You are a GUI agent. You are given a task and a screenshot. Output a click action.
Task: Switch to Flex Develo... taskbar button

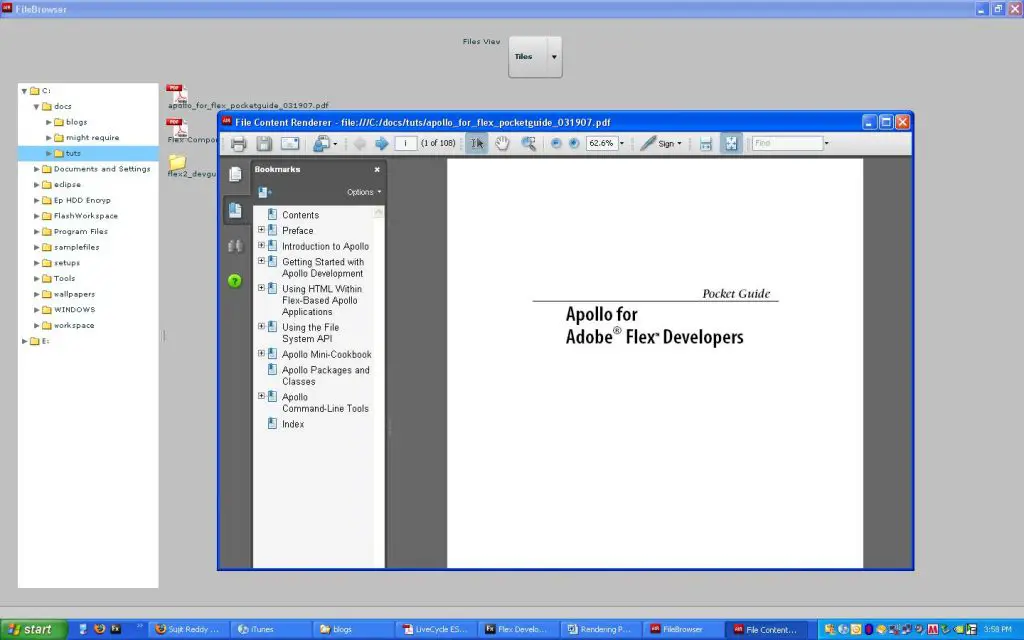pos(519,630)
